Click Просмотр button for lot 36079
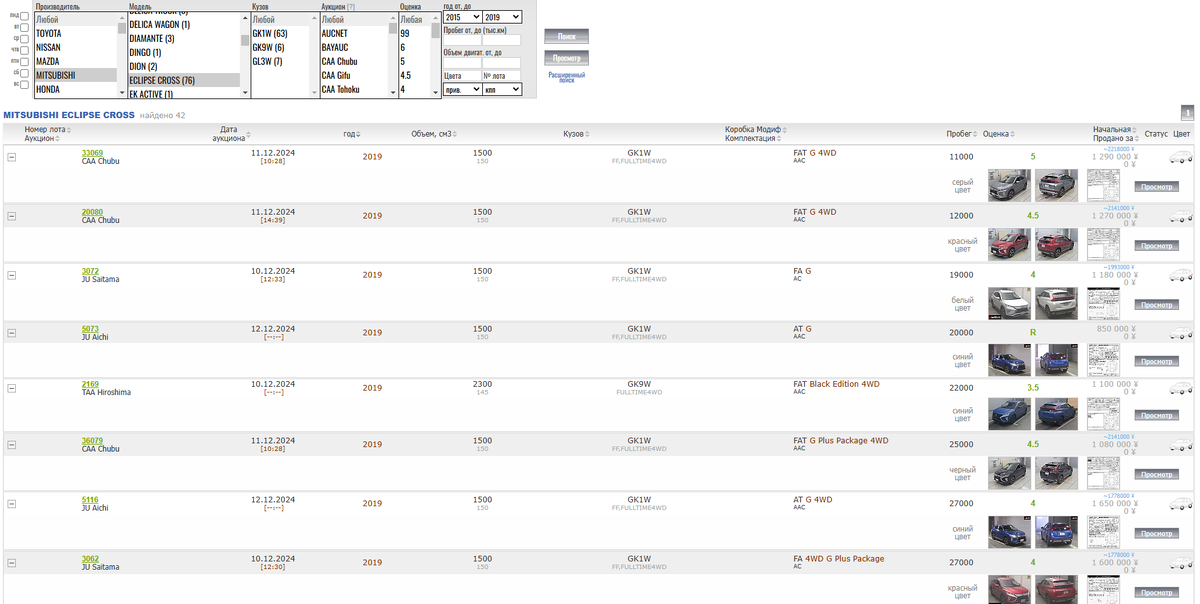This screenshot has height=604, width=1200. pos(1157,474)
